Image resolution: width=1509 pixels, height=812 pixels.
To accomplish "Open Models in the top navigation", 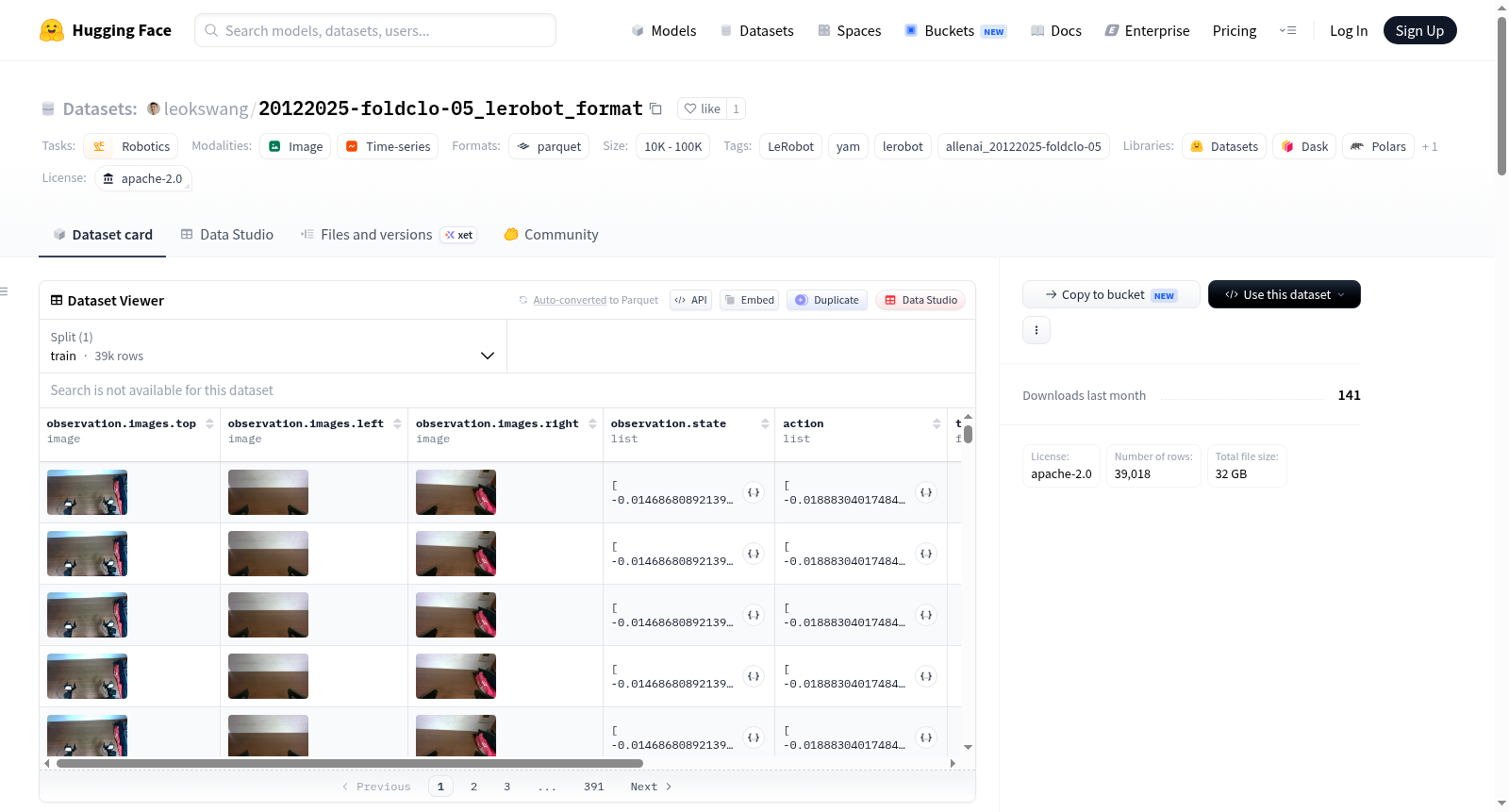I will pyautogui.click(x=664, y=31).
